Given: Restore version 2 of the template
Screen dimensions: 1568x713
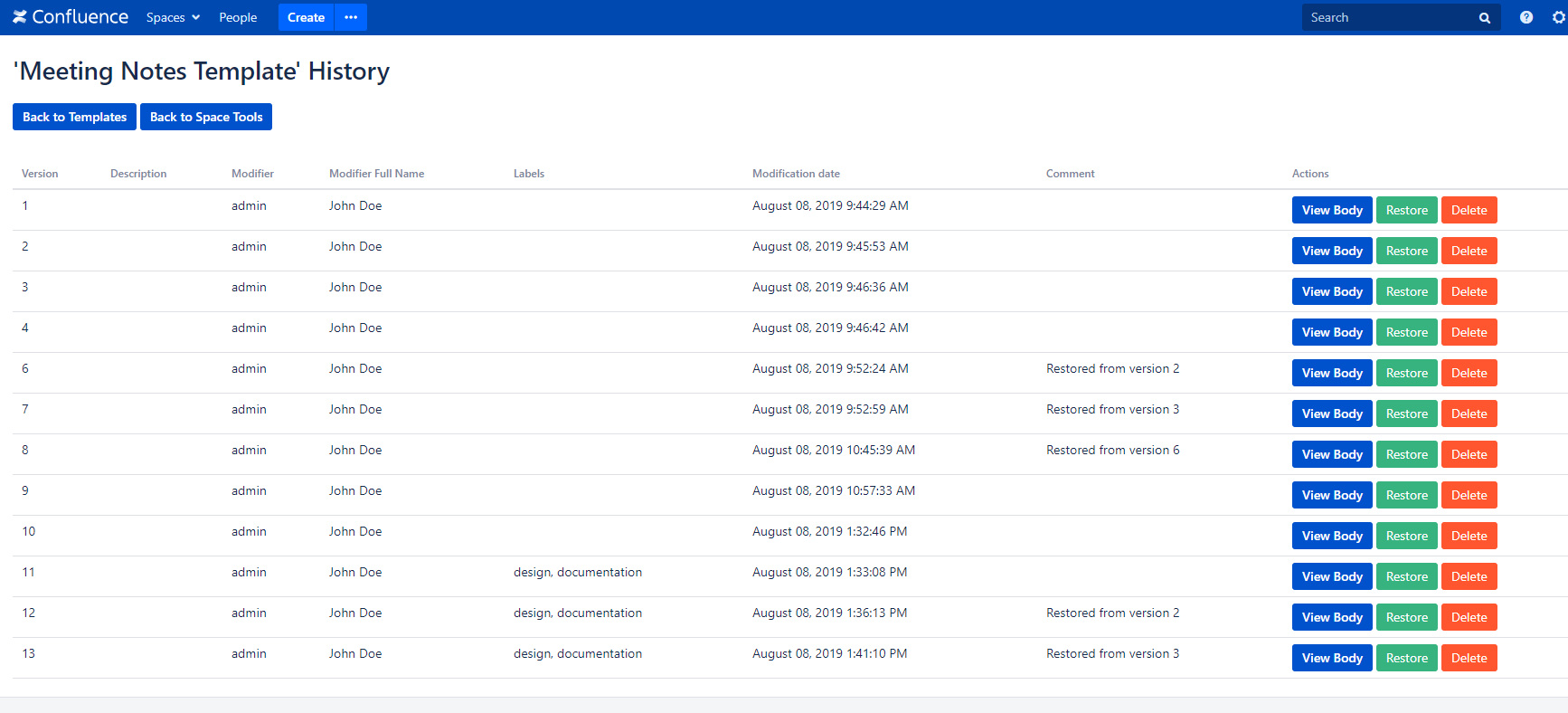Looking at the screenshot, I should [1406, 251].
